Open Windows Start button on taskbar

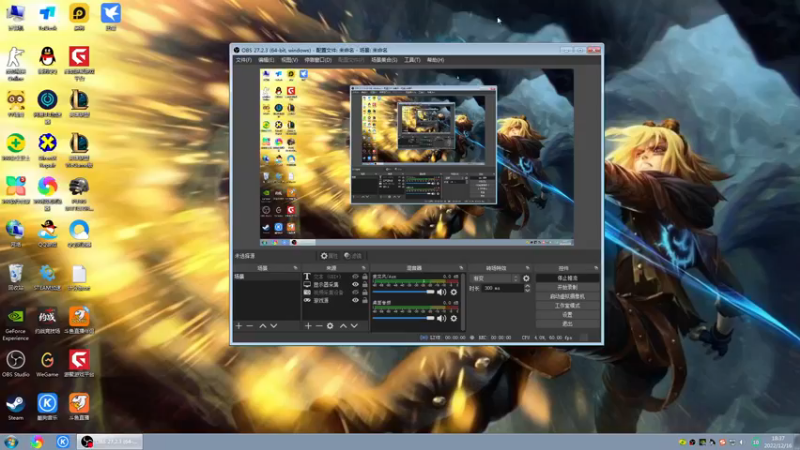(11, 442)
